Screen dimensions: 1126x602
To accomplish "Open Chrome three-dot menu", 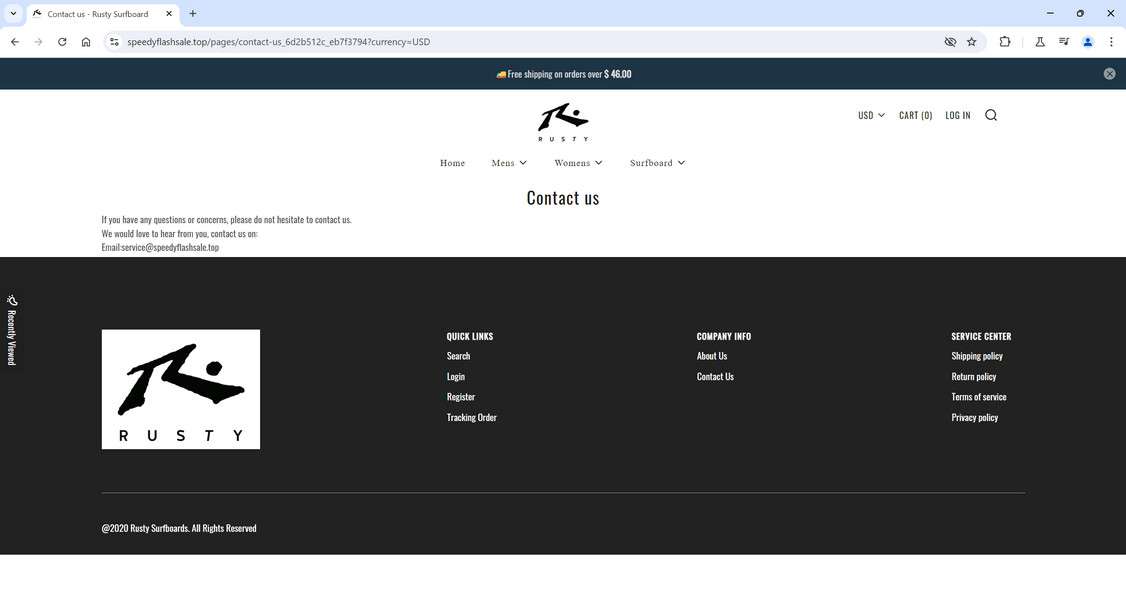I will point(1111,42).
